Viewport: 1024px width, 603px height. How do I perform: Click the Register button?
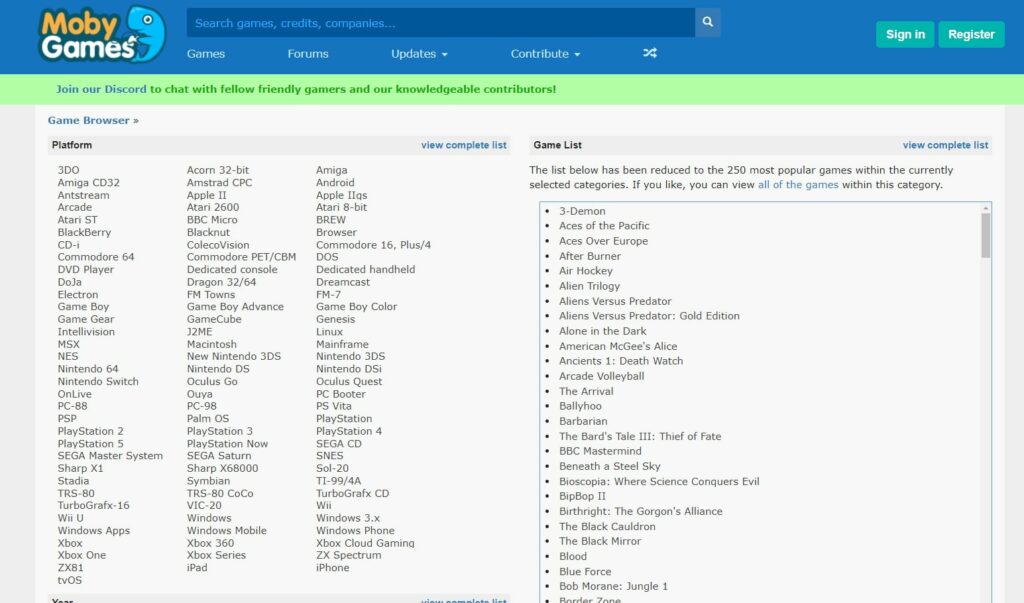tap(971, 35)
